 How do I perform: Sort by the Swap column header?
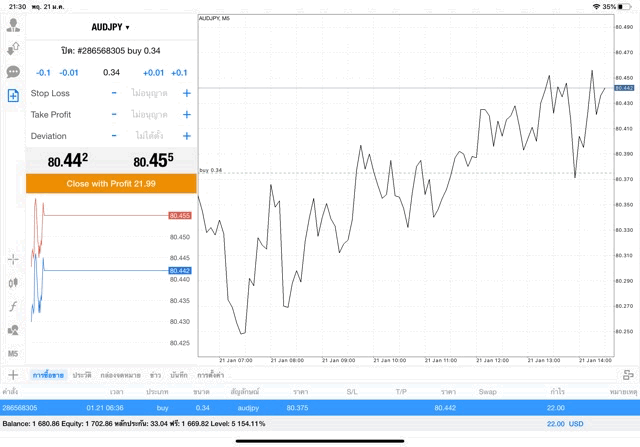click(487, 392)
